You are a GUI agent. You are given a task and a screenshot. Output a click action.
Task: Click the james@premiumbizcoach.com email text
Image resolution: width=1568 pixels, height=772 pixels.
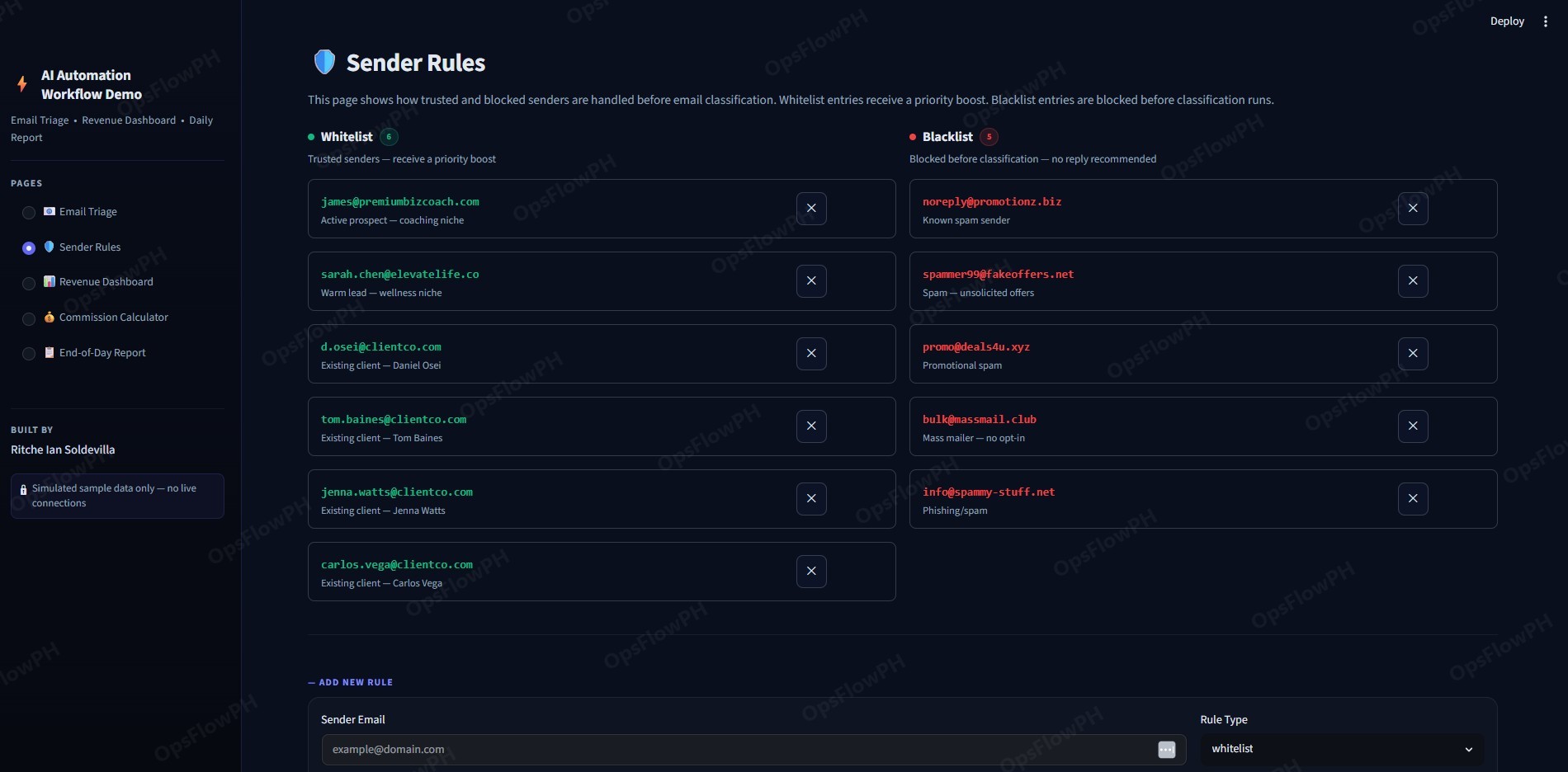(400, 201)
